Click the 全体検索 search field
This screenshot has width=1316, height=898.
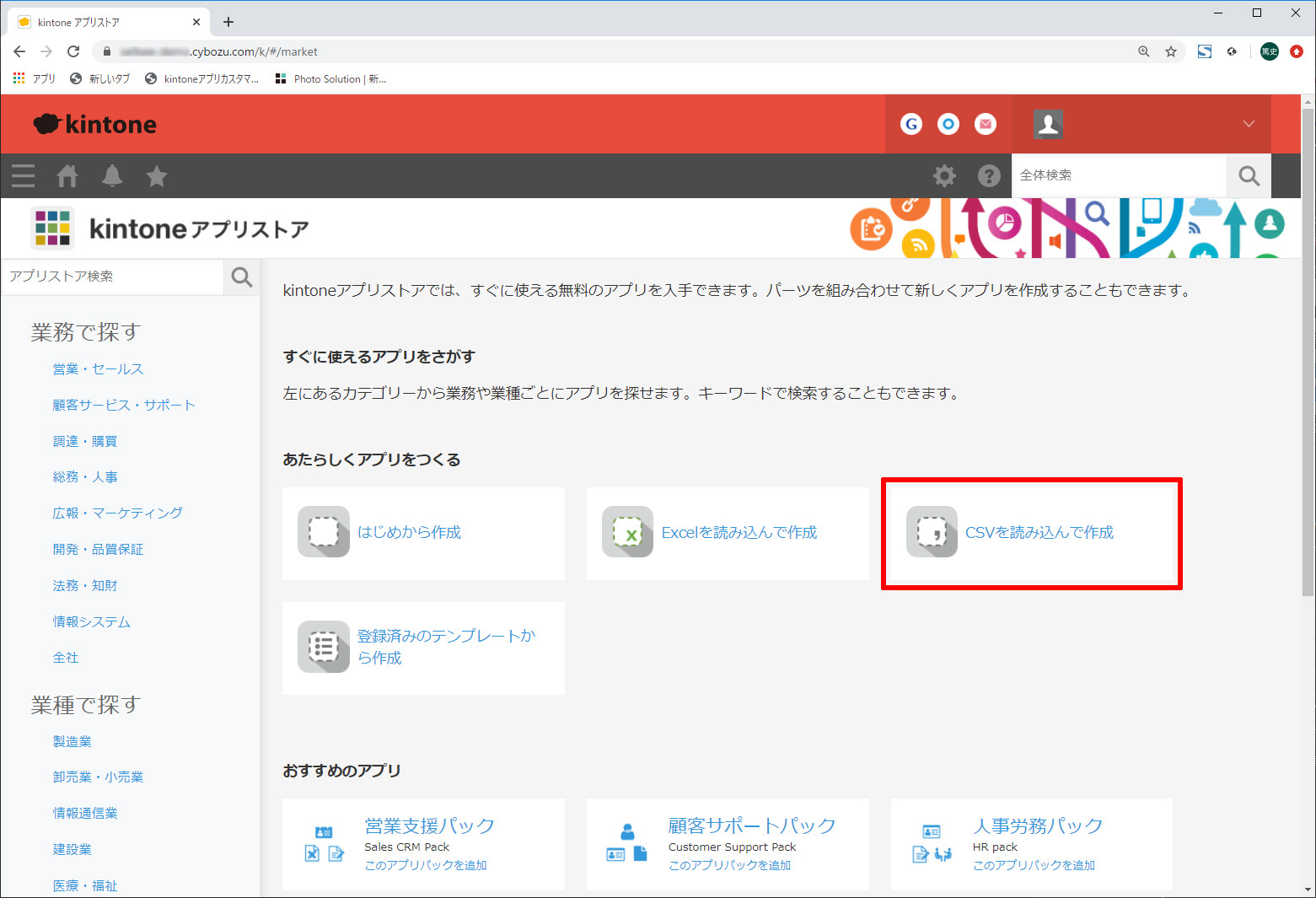[1119, 175]
